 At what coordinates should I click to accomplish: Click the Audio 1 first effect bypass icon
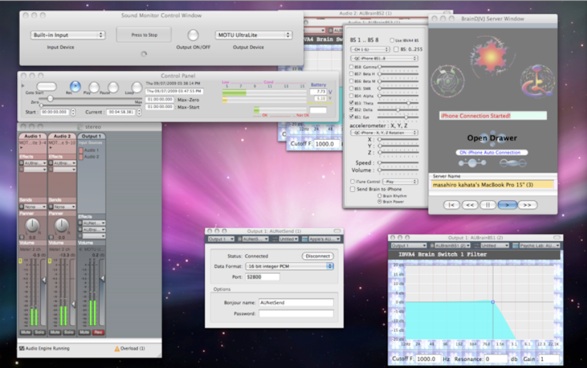coord(21,163)
